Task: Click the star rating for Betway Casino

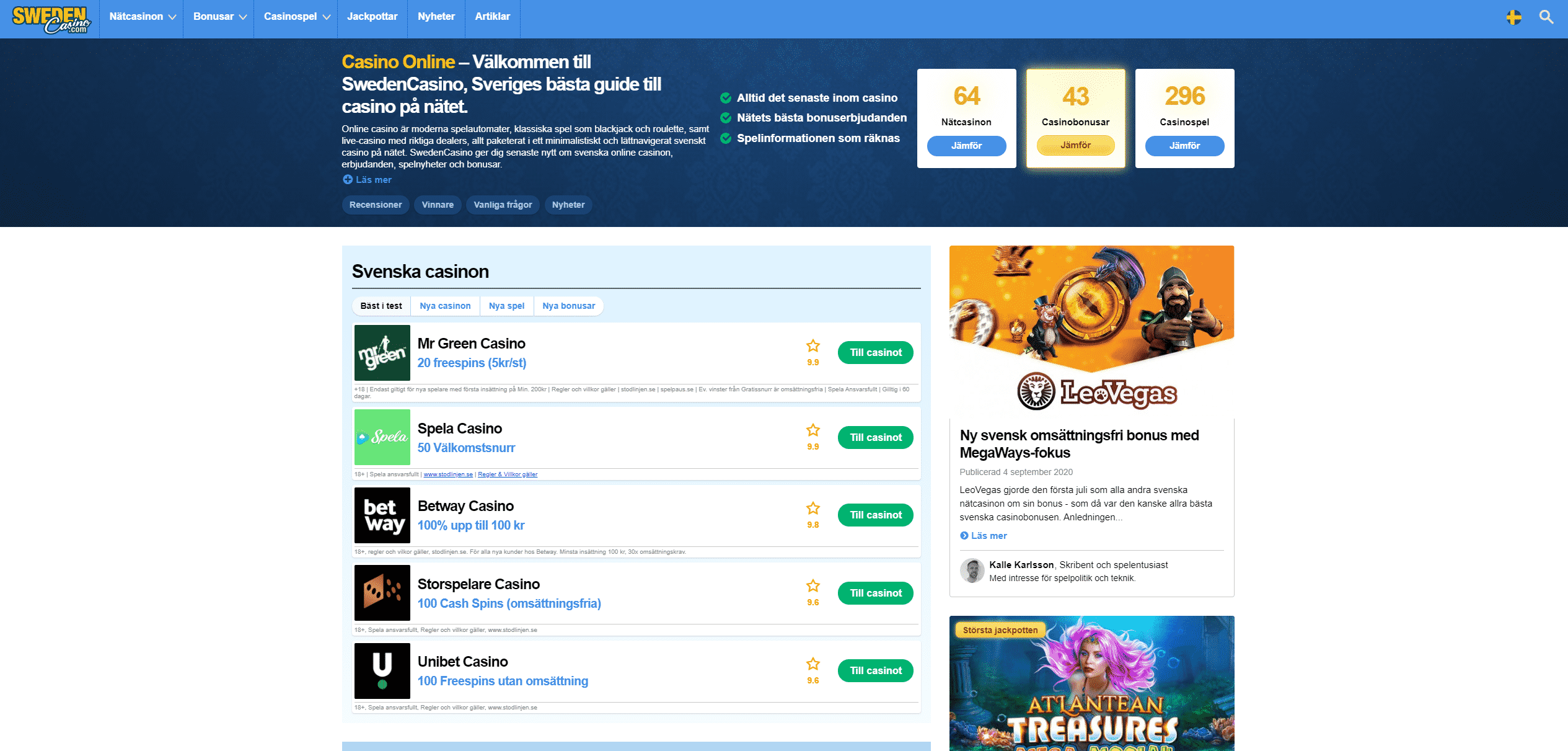Action: click(813, 509)
